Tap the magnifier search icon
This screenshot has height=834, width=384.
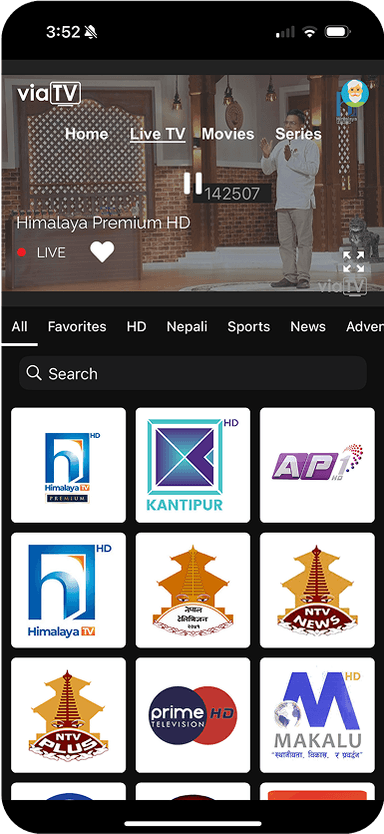click(34, 373)
